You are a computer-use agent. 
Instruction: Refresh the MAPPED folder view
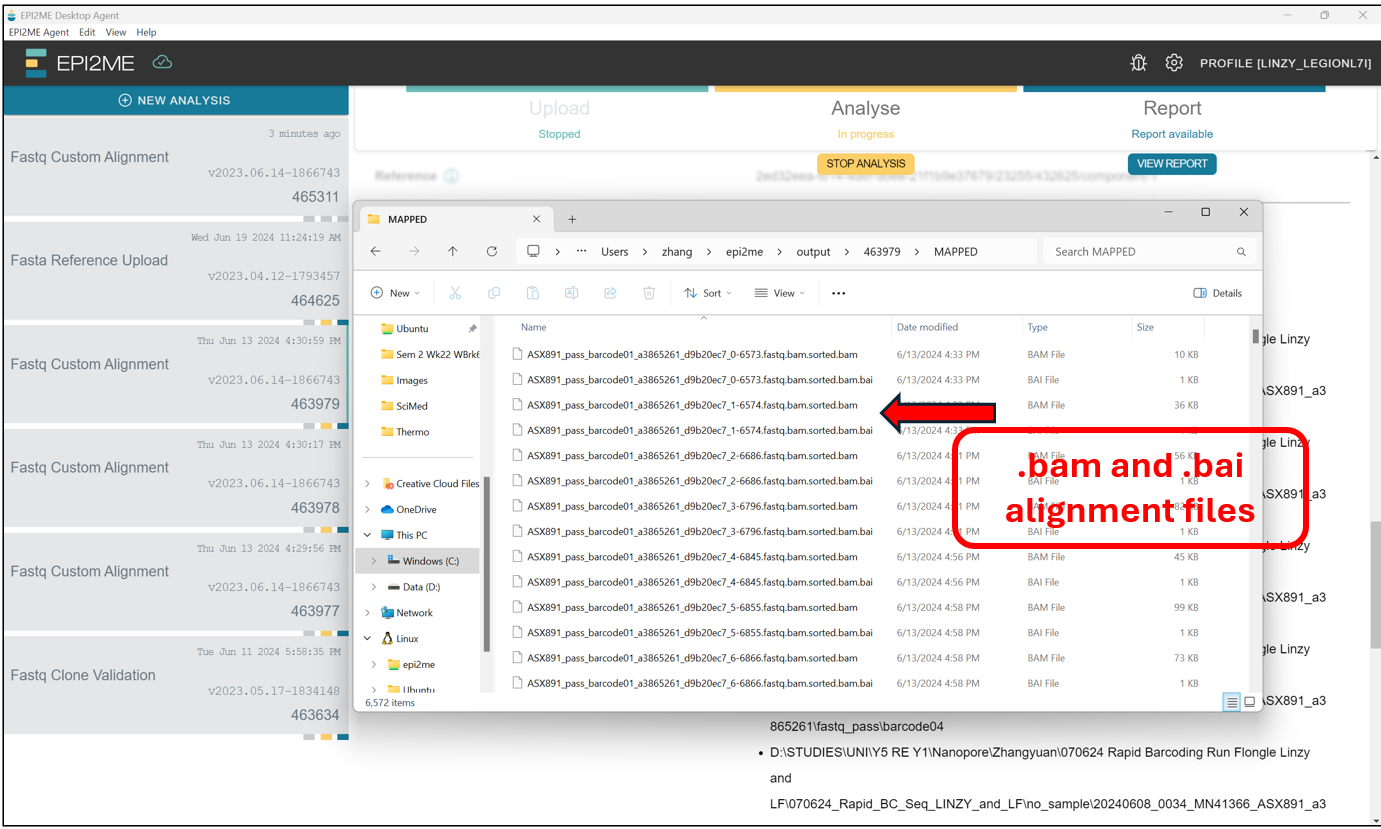pyautogui.click(x=492, y=252)
